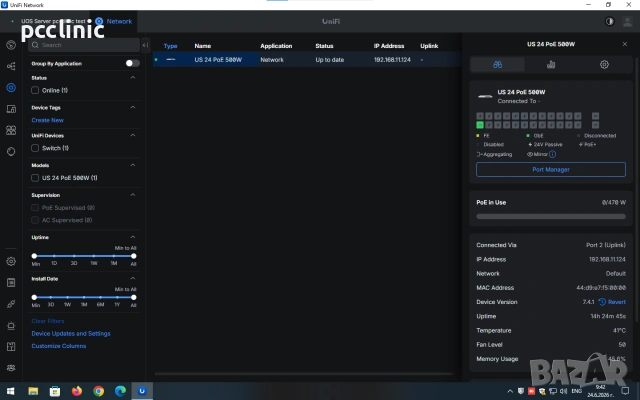Select the US 24 PoE 500W table row
Viewport: 640px width, 400px height.
[x=307, y=60]
